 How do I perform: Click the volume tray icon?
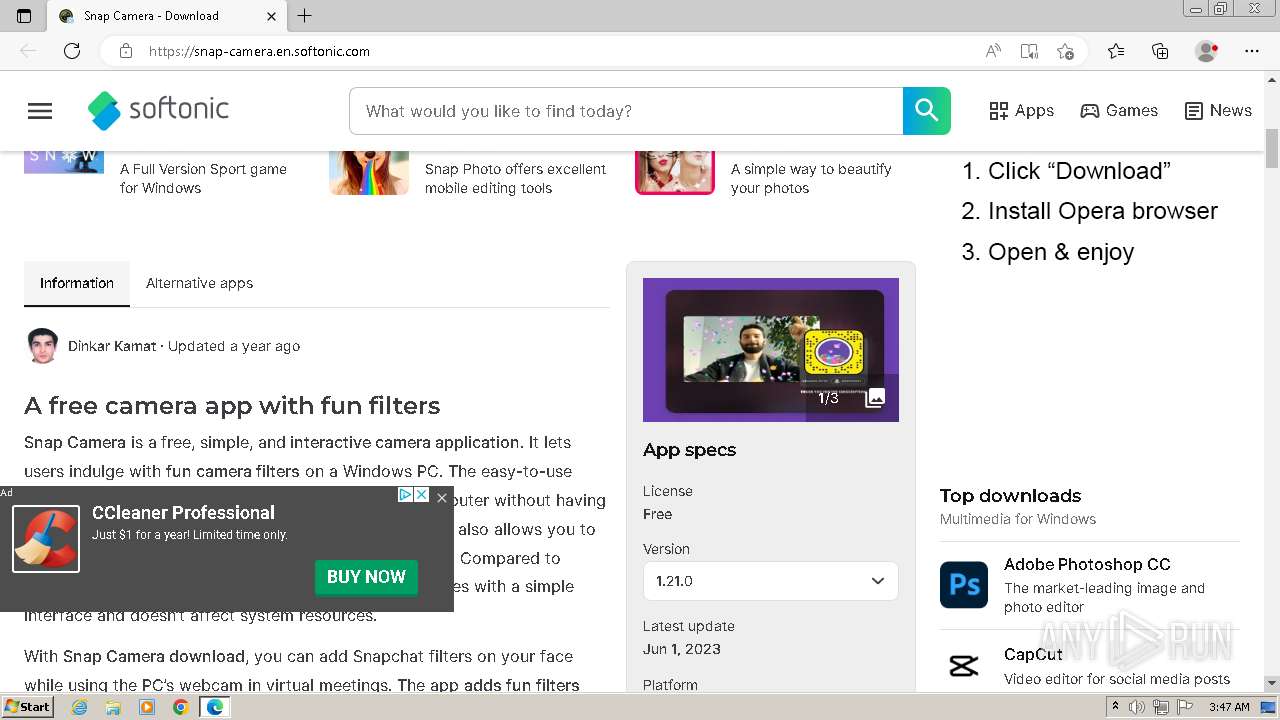(x=1137, y=707)
